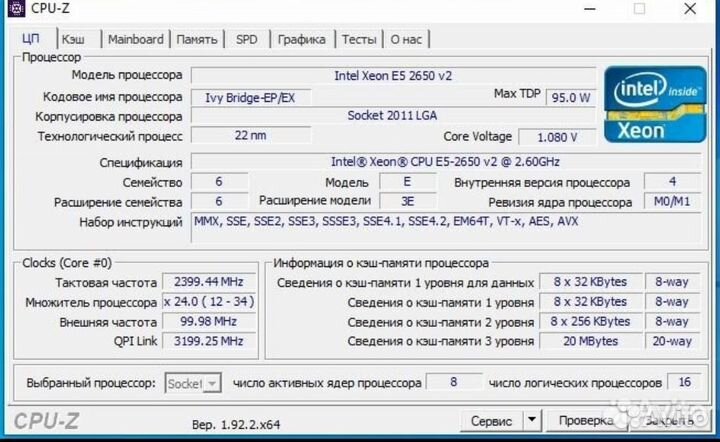Switch to the Память tab
The height and width of the screenshot is (442, 720).
pyautogui.click(x=197, y=39)
